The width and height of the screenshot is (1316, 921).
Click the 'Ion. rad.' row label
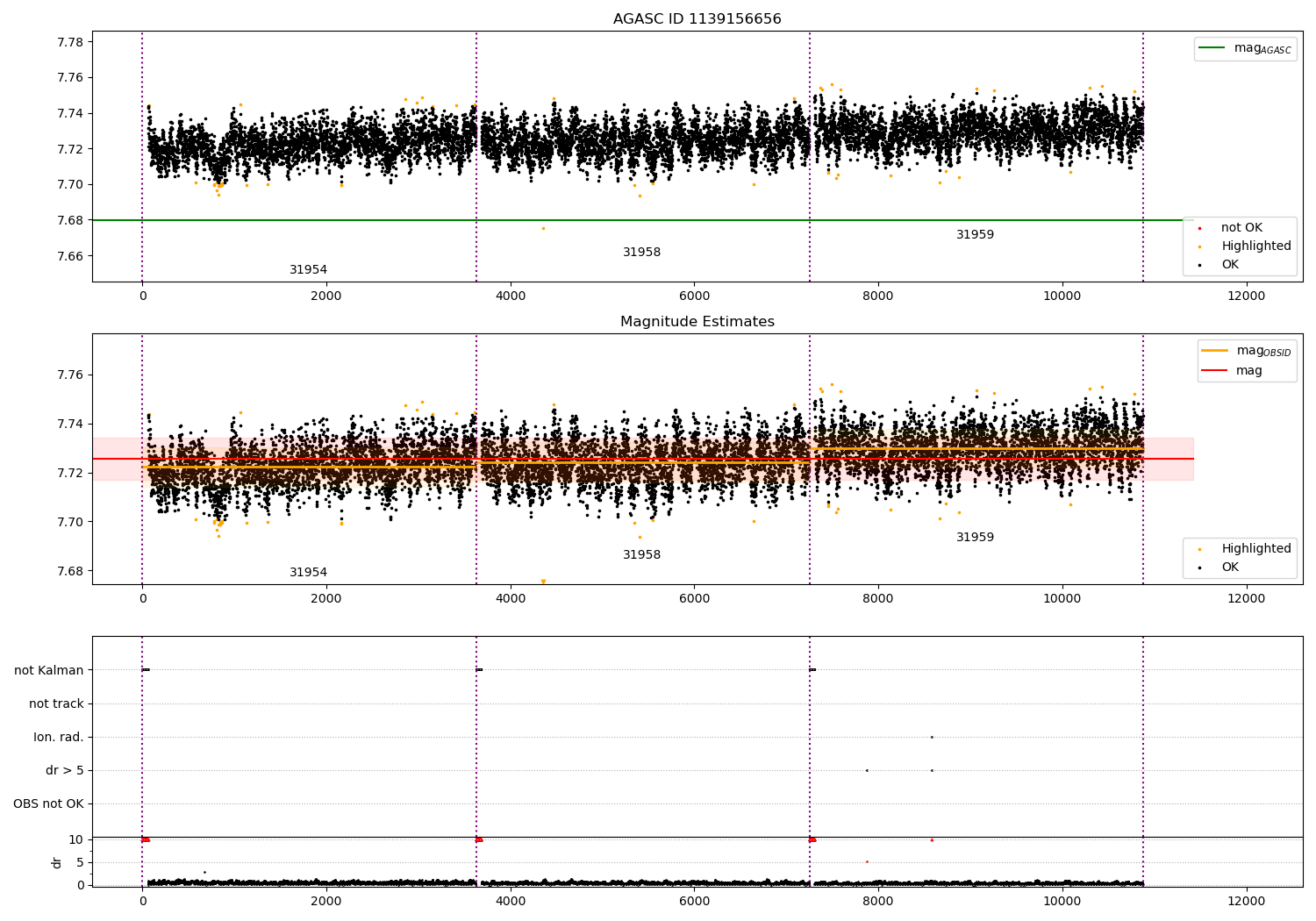pyautogui.click(x=59, y=737)
